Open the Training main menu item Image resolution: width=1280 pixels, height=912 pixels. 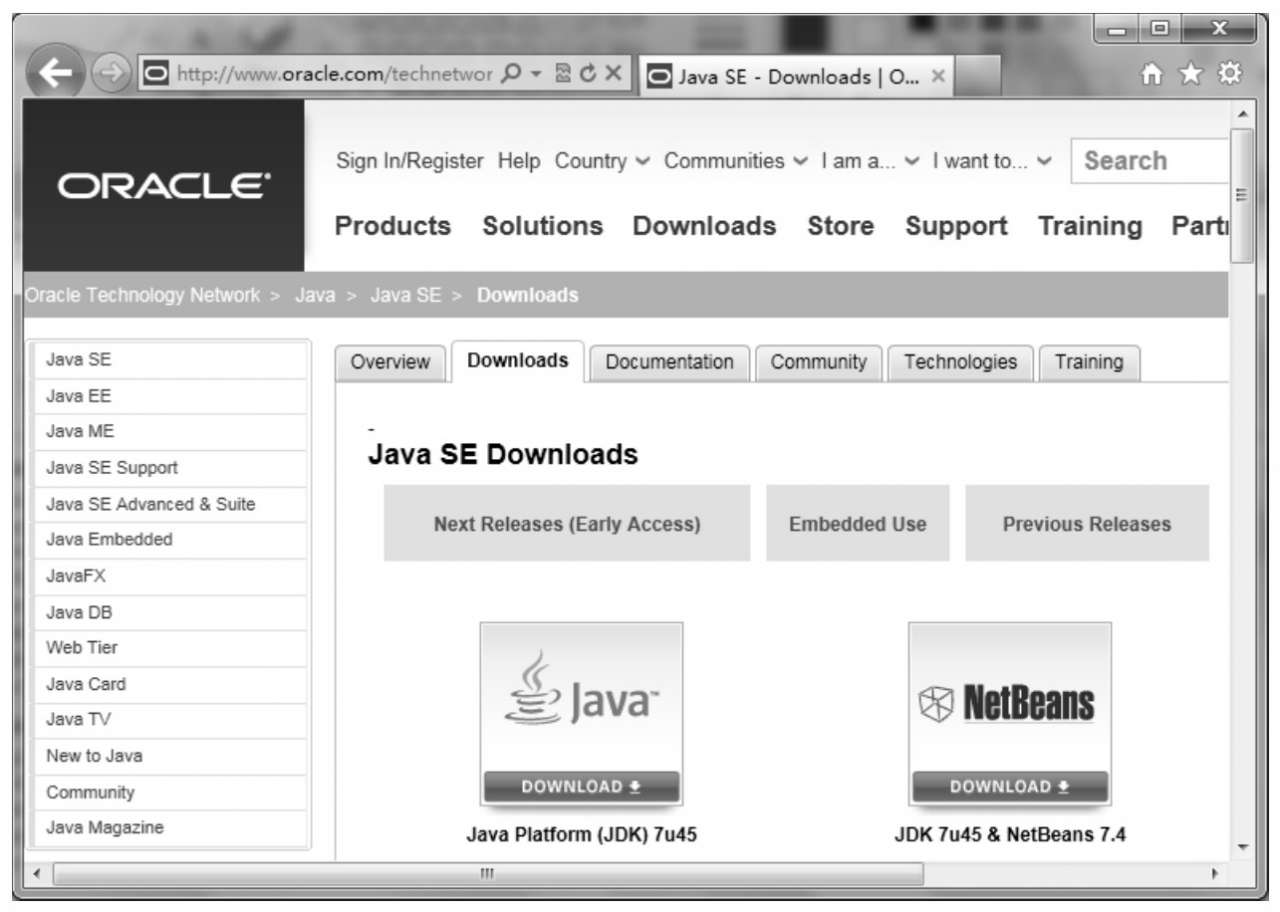(x=1090, y=226)
